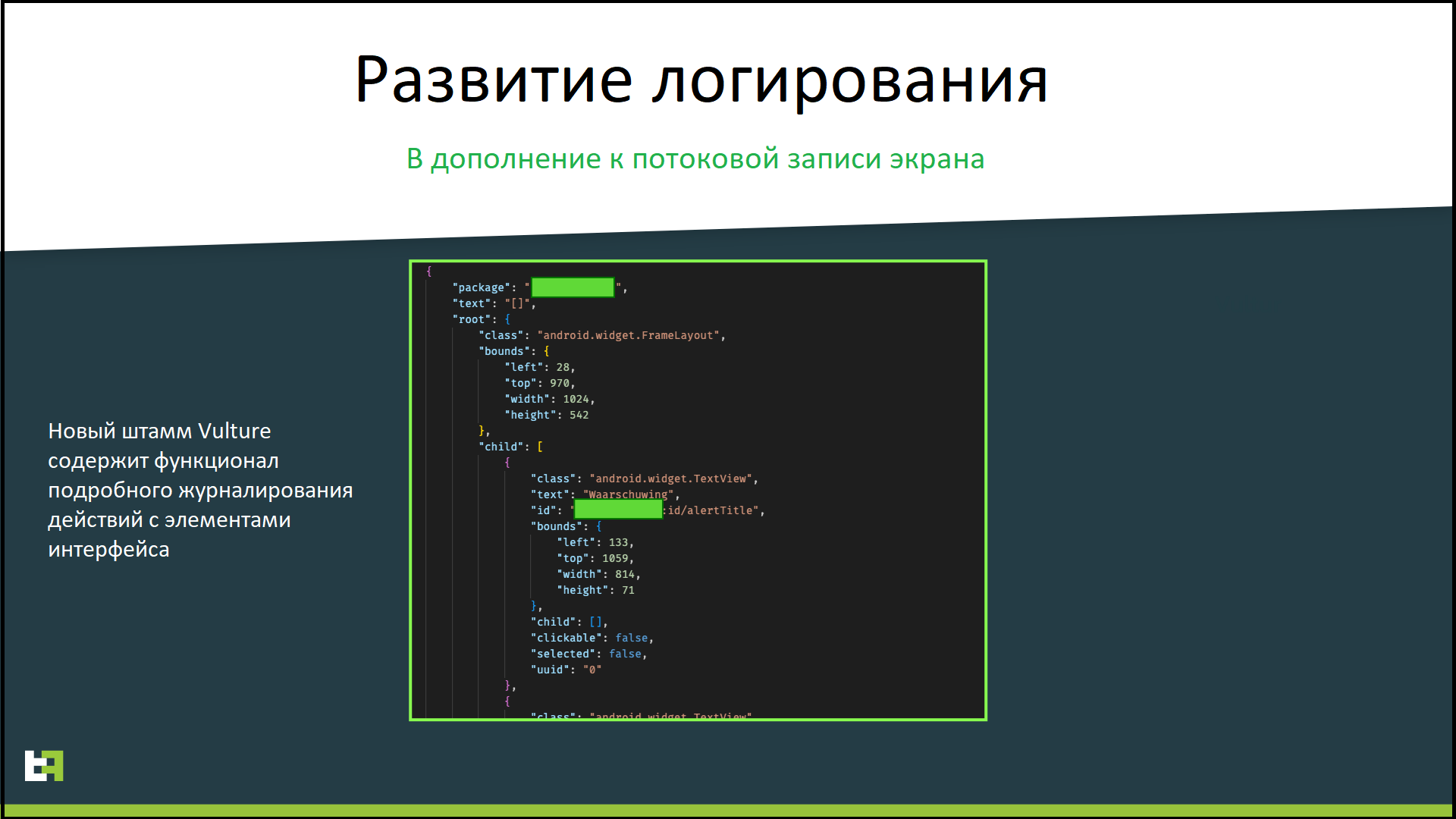Click the line "text": "[]"
The width and height of the screenshot is (1456, 819).
click(x=494, y=303)
